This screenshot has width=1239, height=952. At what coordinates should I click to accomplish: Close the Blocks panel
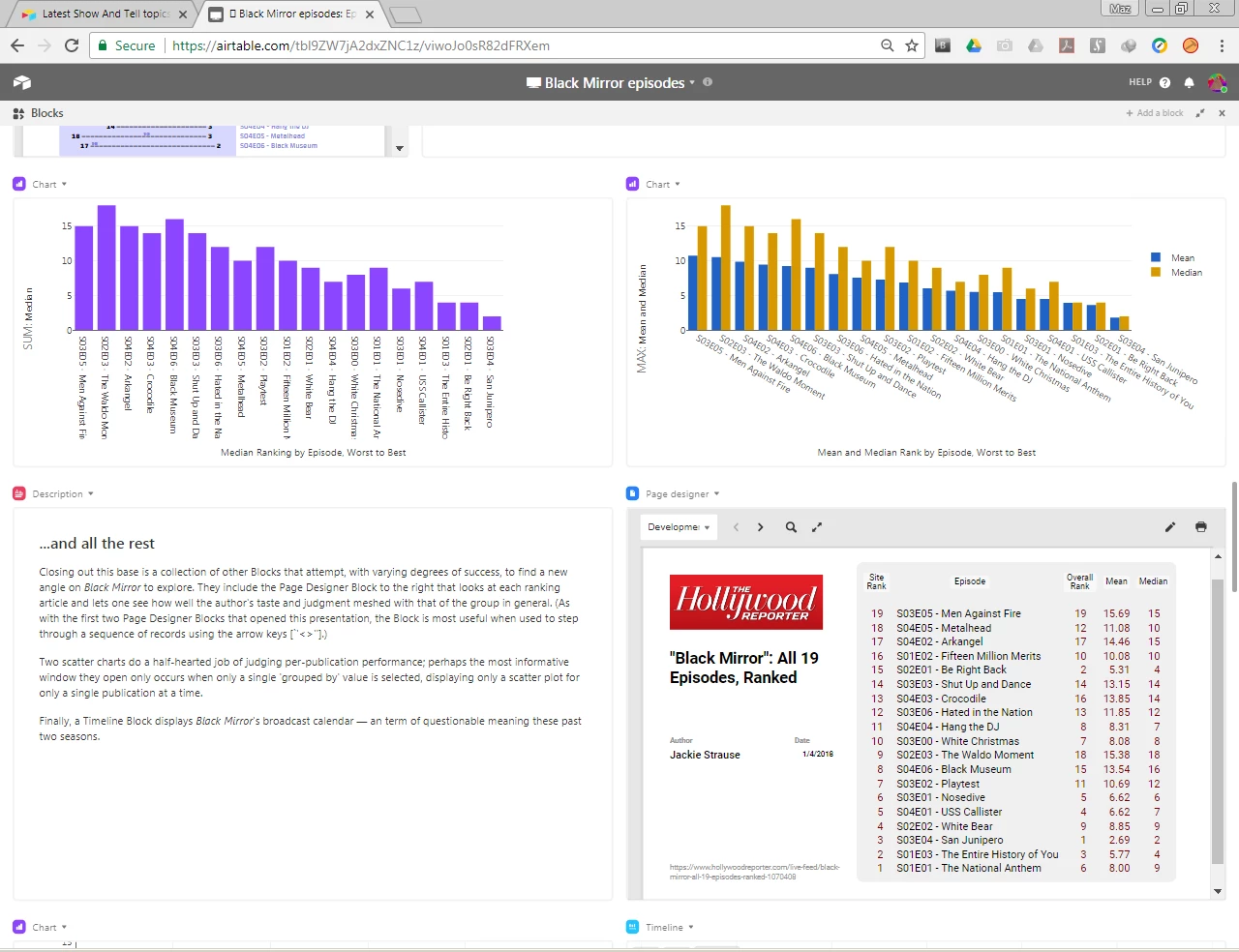pyautogui.click(x=1222, y=113)
